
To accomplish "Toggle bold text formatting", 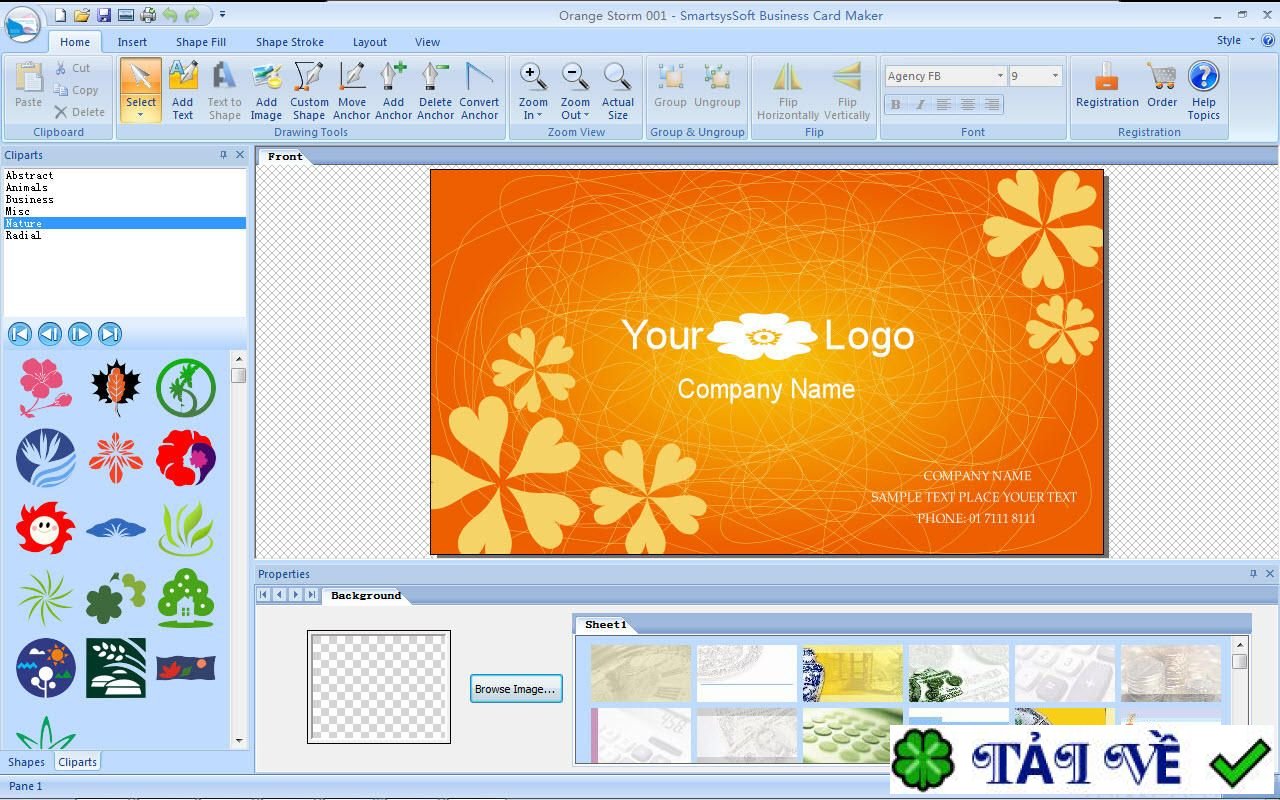I will tap(896, 104).
